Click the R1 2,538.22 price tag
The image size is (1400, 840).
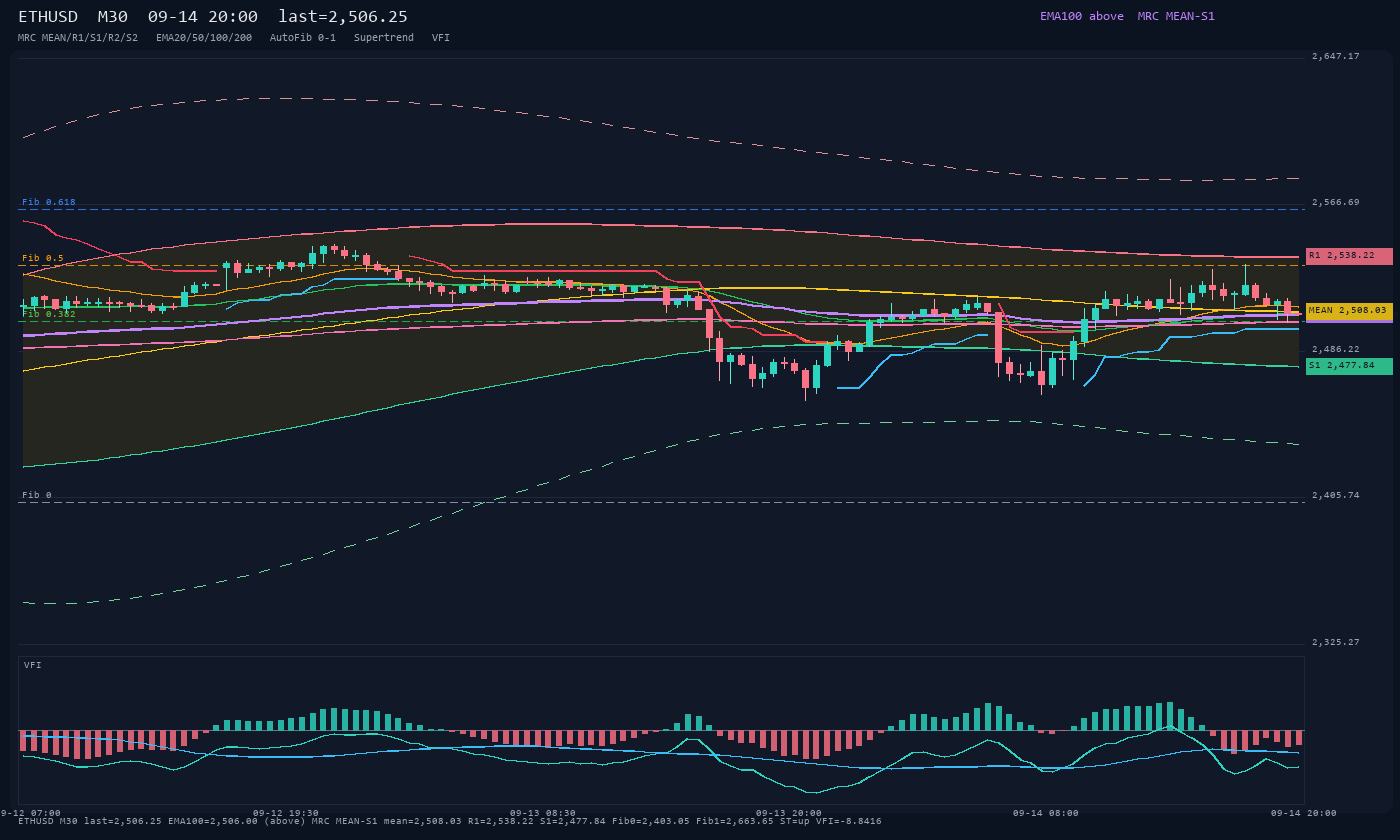1349,256
